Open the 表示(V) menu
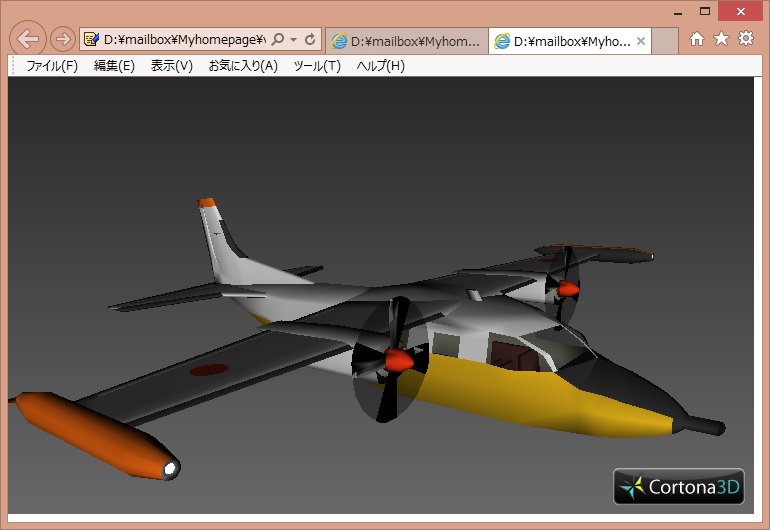The image size is (770, 530). pyautogui.click(x=171, y=66)
